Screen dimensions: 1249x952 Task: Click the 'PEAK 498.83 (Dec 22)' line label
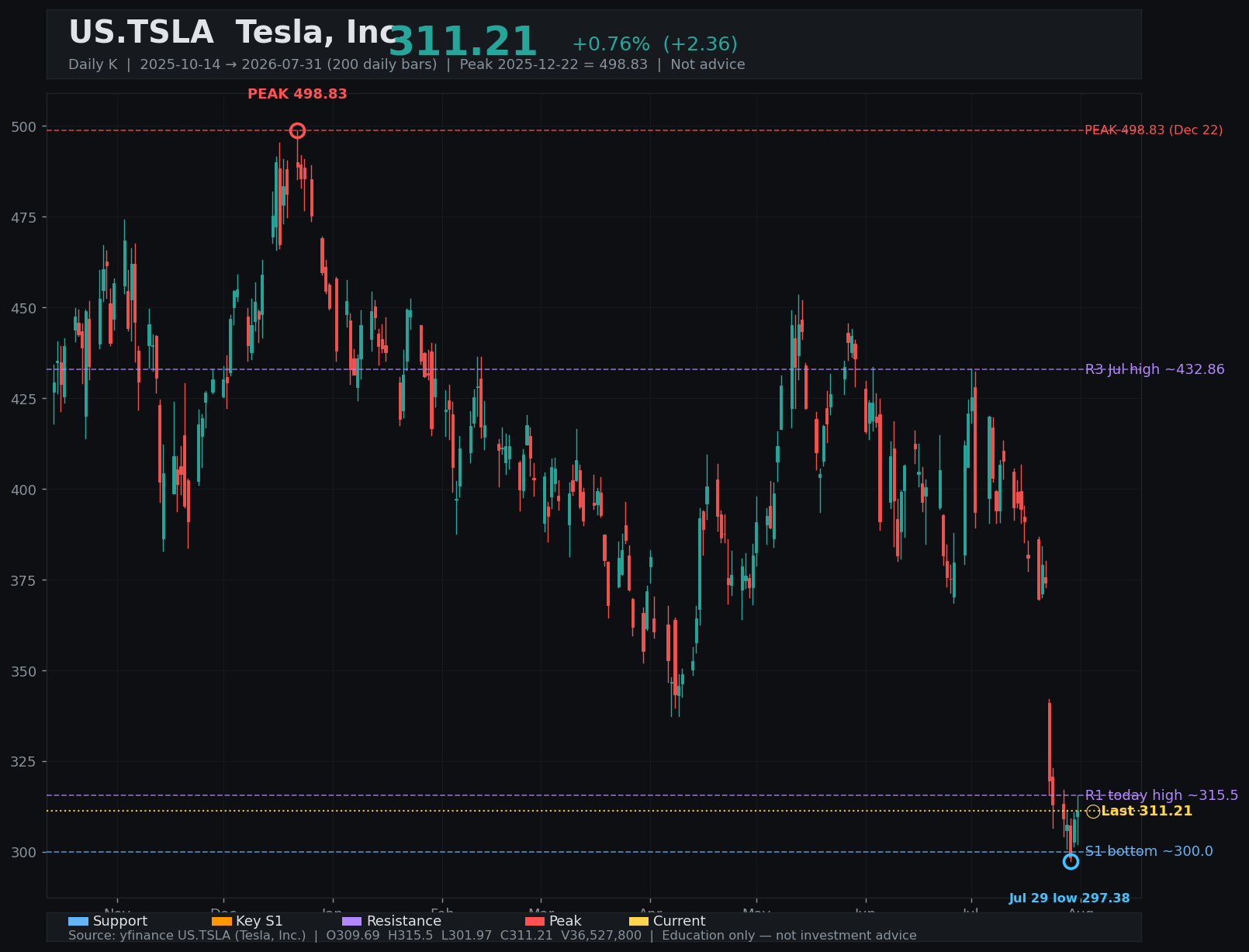click(x=1154, y=130)
